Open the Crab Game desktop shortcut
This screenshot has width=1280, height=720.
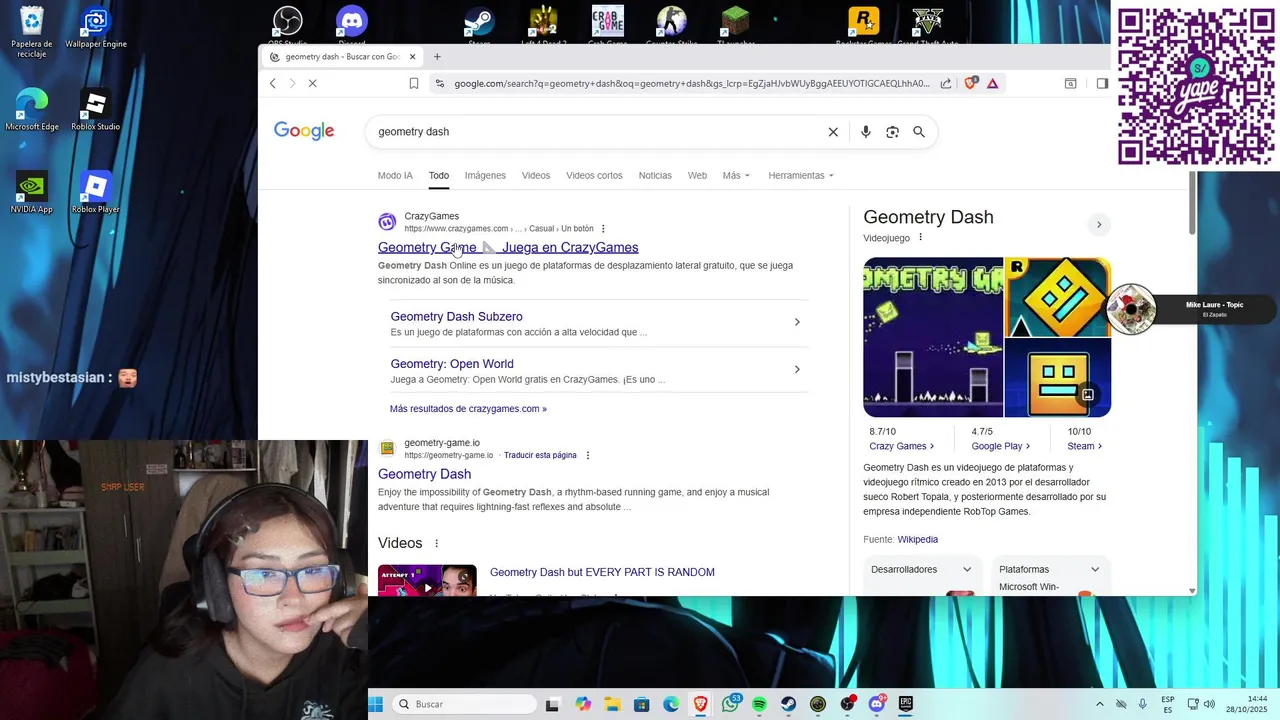pyautogui.click(x=607, y=25)
